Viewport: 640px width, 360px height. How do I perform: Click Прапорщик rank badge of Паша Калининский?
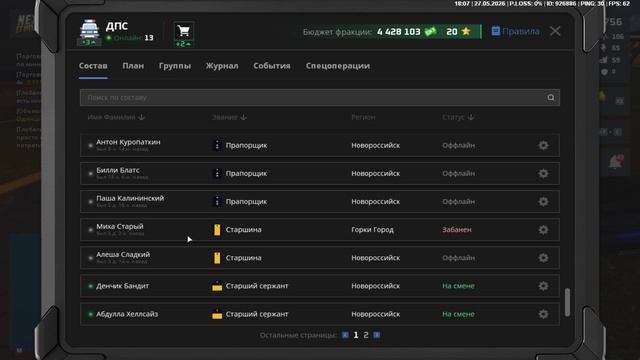coord(217,202)
